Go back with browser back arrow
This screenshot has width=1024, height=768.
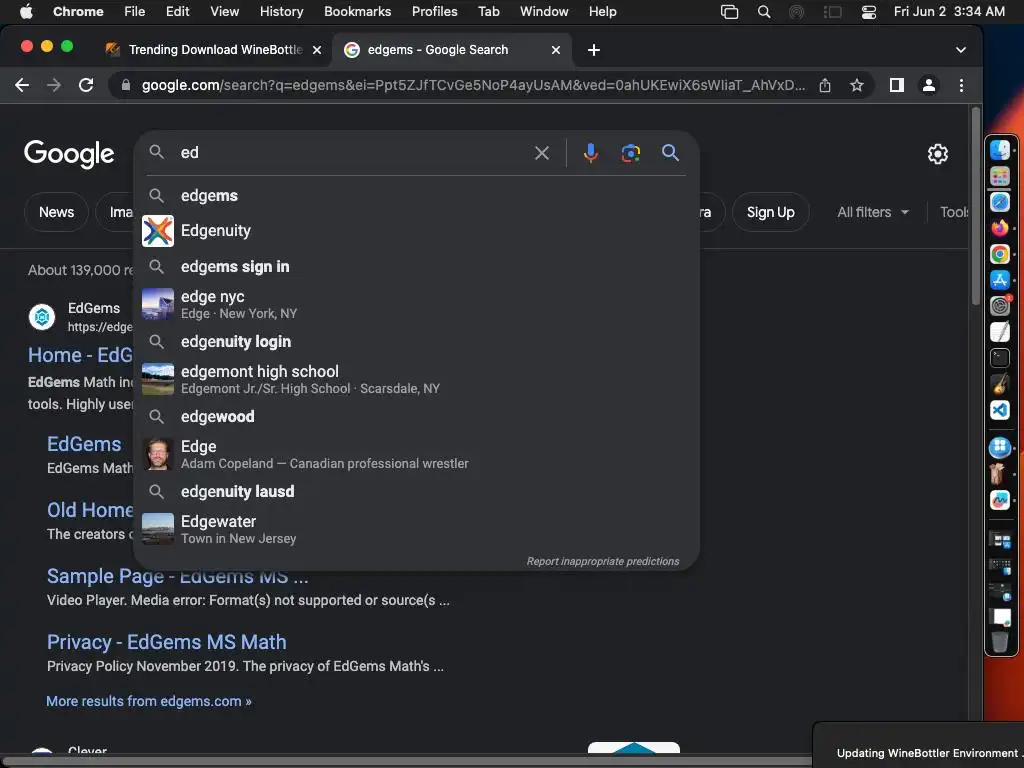22,85
